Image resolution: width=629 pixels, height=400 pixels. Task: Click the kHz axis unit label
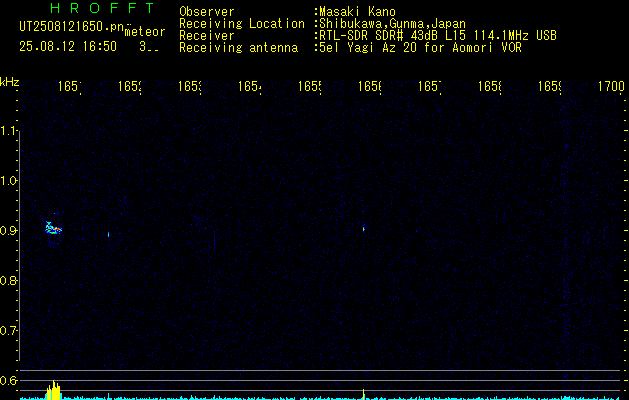10,83
